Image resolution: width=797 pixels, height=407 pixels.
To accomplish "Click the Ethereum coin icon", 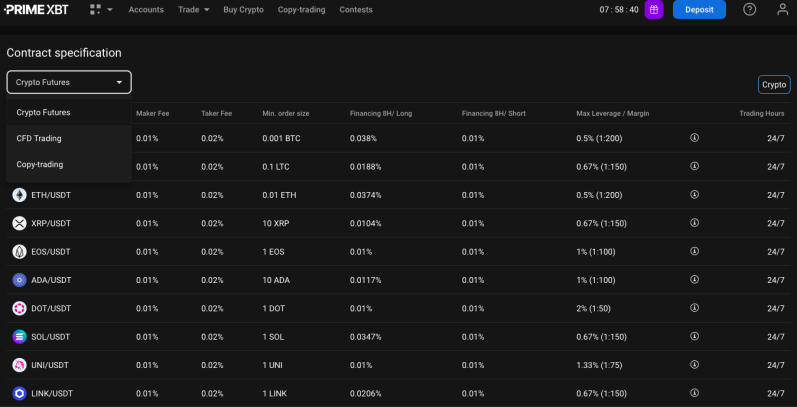I will (x=19, y=195).
